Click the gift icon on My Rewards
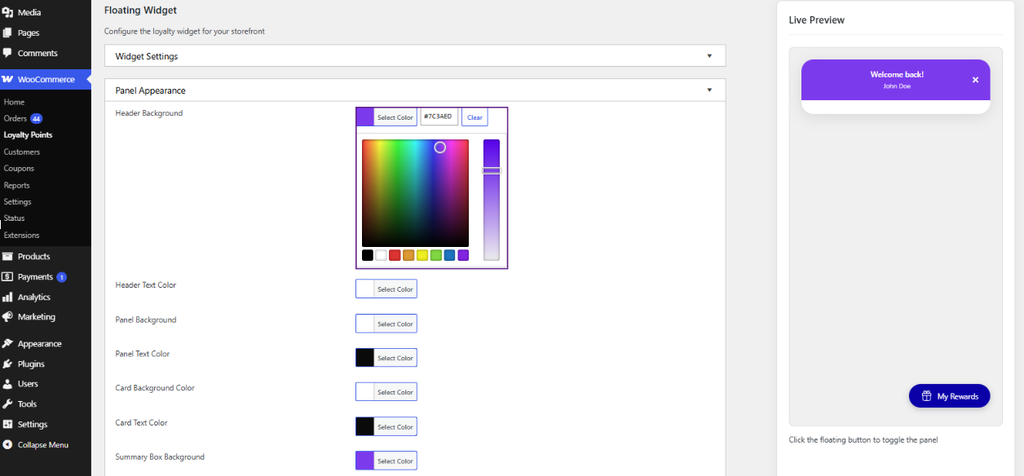This screenshot has width=1024, height=476. click(x=926, y=396)
